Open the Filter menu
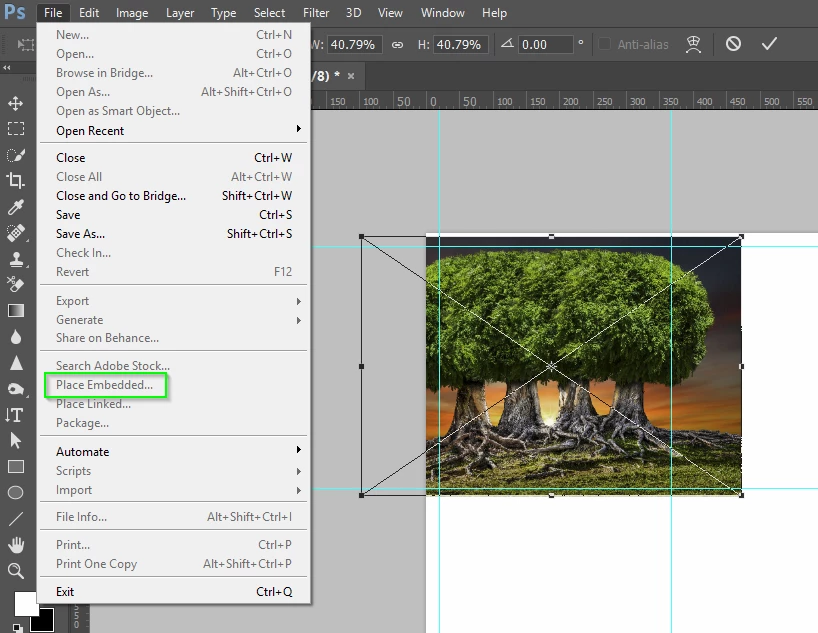 [x=316, y=13]
